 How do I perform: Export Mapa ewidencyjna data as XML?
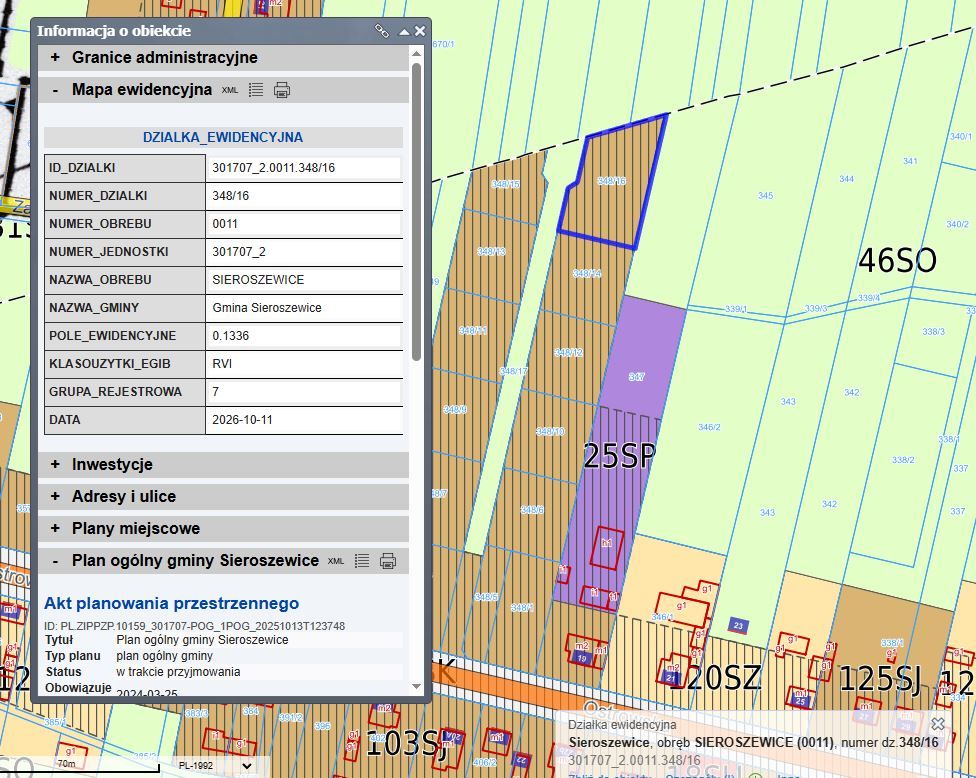point(230,90)
